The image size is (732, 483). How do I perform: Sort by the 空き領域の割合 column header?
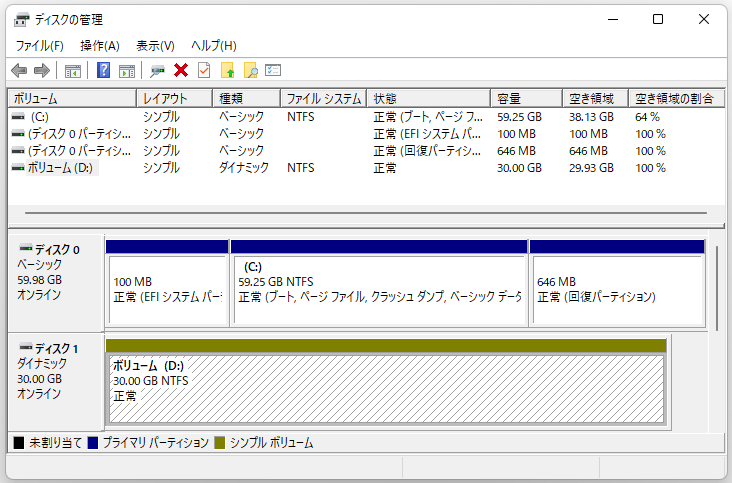[x=676, y=98]
